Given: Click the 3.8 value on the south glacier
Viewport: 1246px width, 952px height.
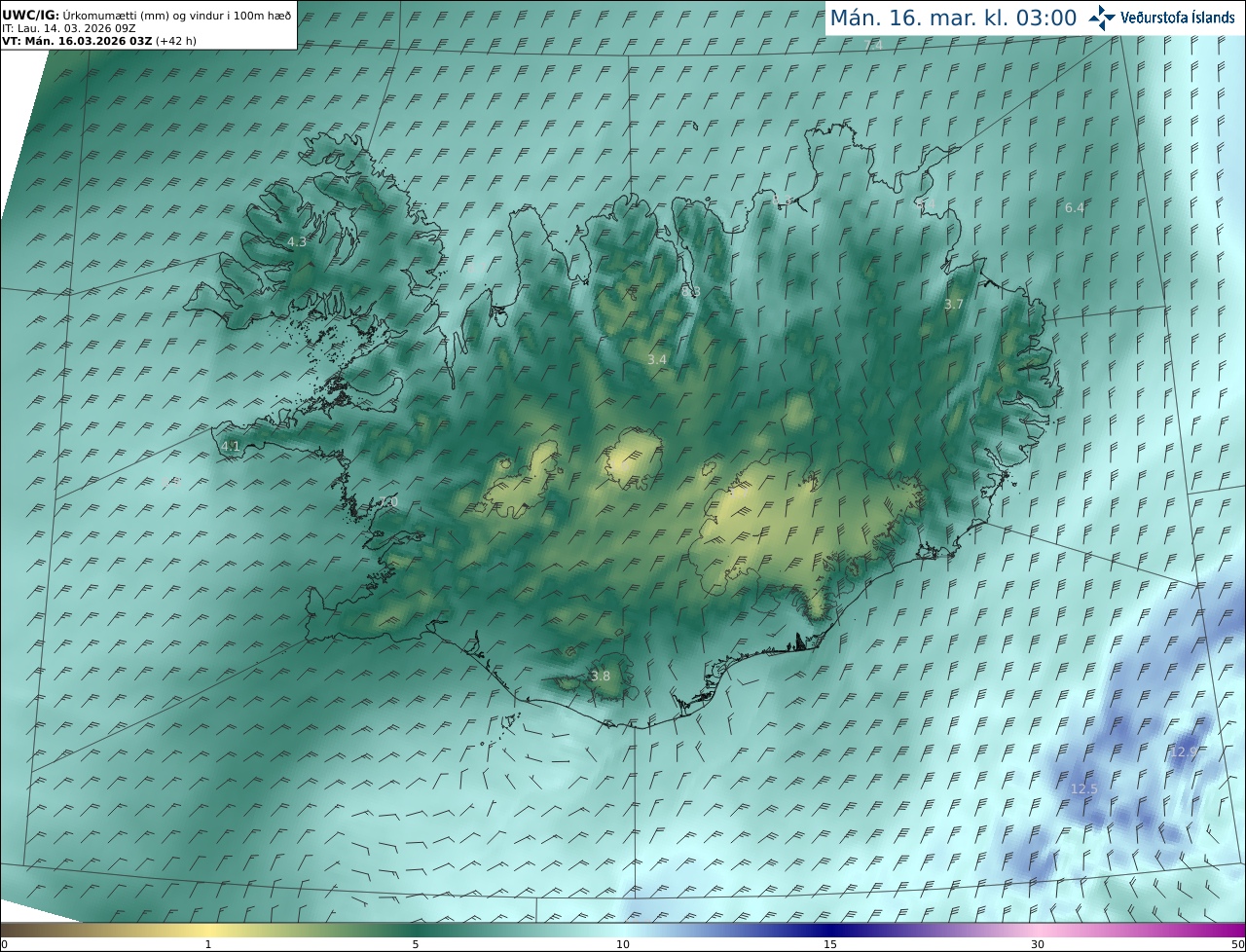Looking at the screenshot, I should pyautogui.click(x=602, y=677).
